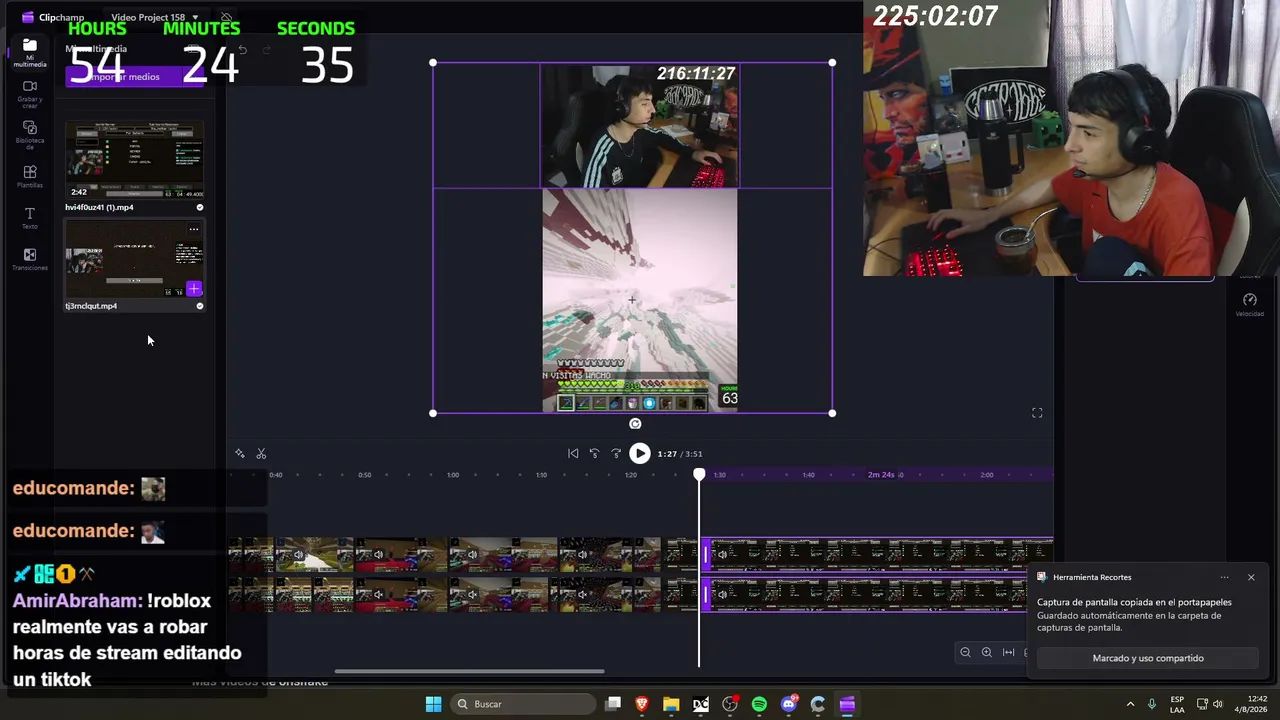Click the microphone tray icon
Screen dimensions: 1280x720
(x=1153, y=704)
